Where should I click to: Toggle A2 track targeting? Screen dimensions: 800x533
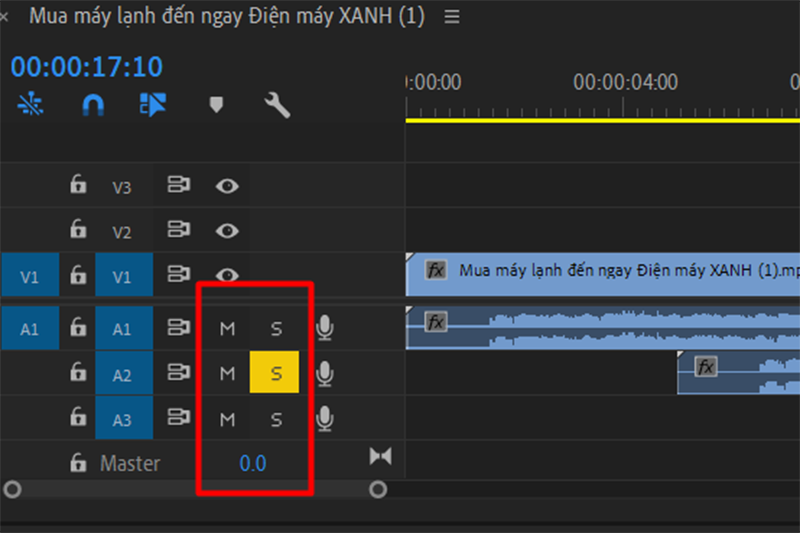(124, 373)
